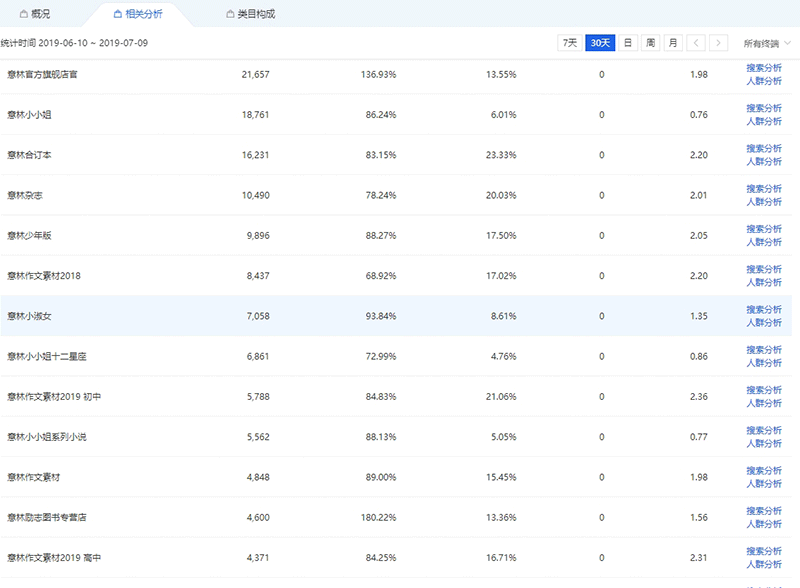Open 人群分析 for 意林作文素材2018
Viewport: 800px width, 588px height.
[x=764, y=283]
